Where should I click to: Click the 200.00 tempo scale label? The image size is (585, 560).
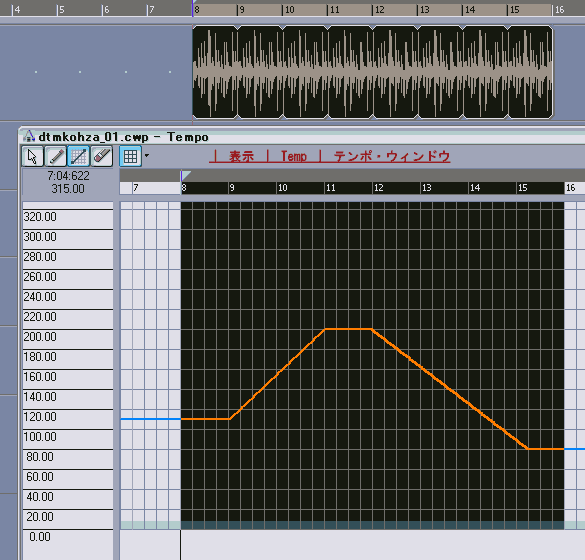(x=40, y=337)
